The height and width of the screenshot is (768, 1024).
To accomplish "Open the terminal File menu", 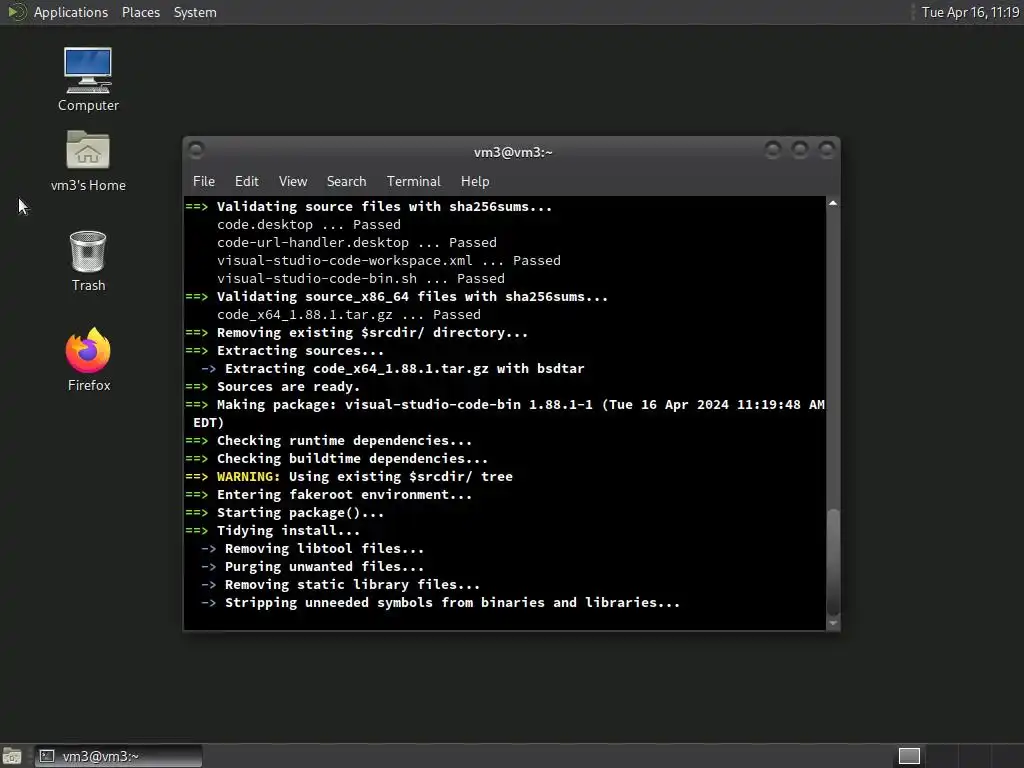I will (x=204, y=182).
